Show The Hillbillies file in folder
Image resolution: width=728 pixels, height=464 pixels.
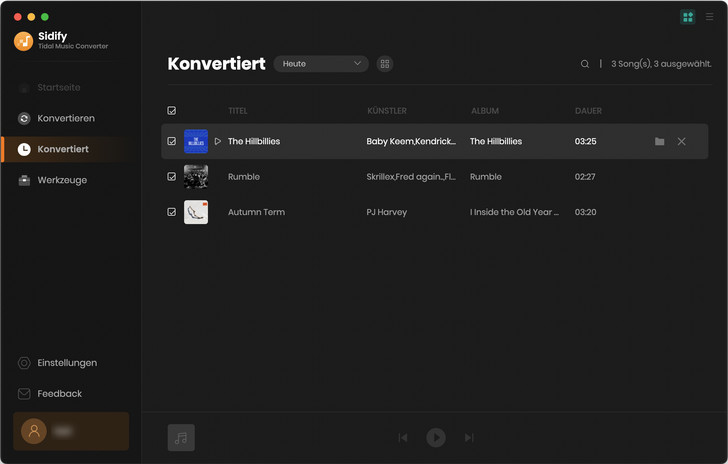(659, 141)
